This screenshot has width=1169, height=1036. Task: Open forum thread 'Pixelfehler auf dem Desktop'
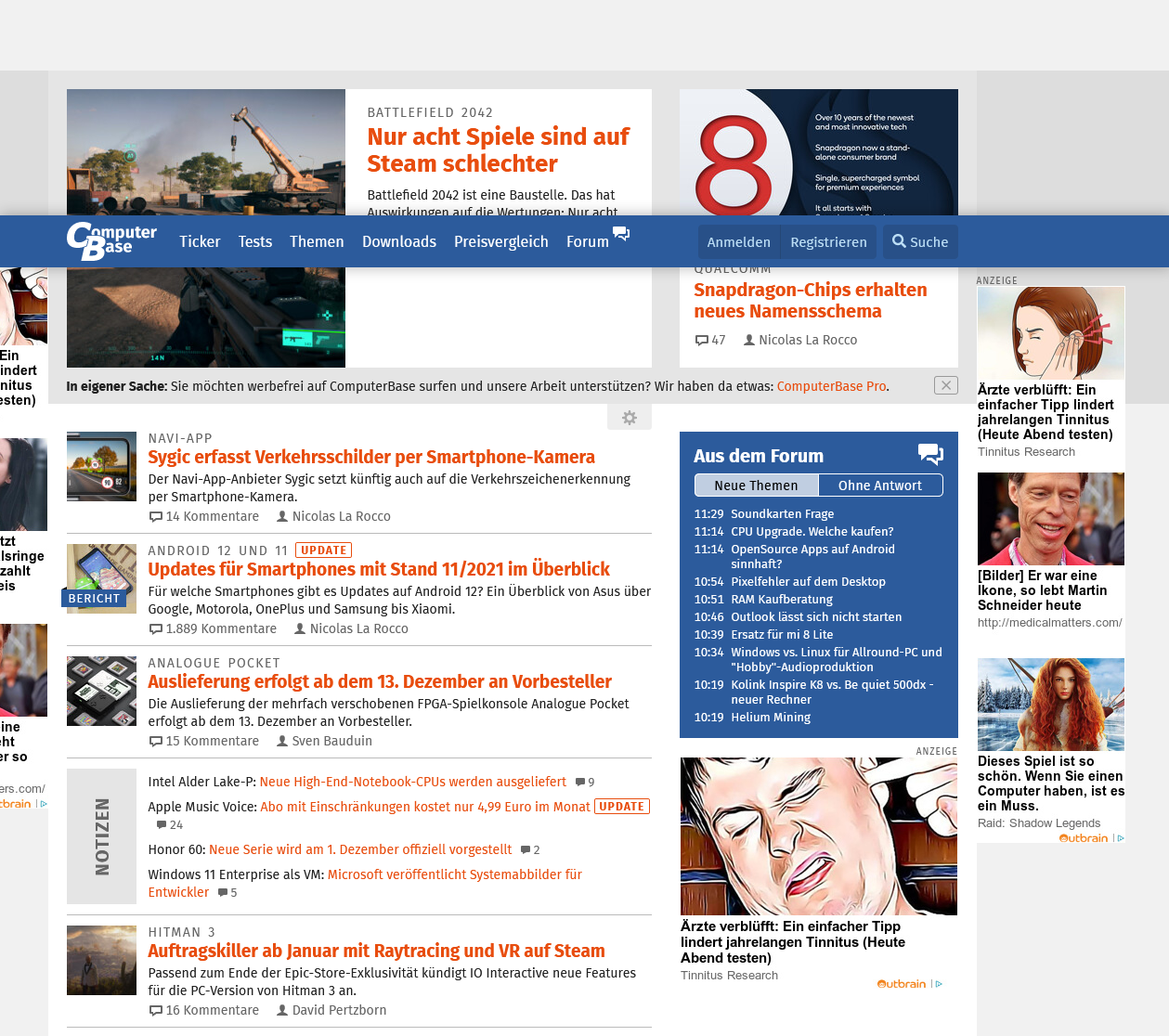[808, 581]
